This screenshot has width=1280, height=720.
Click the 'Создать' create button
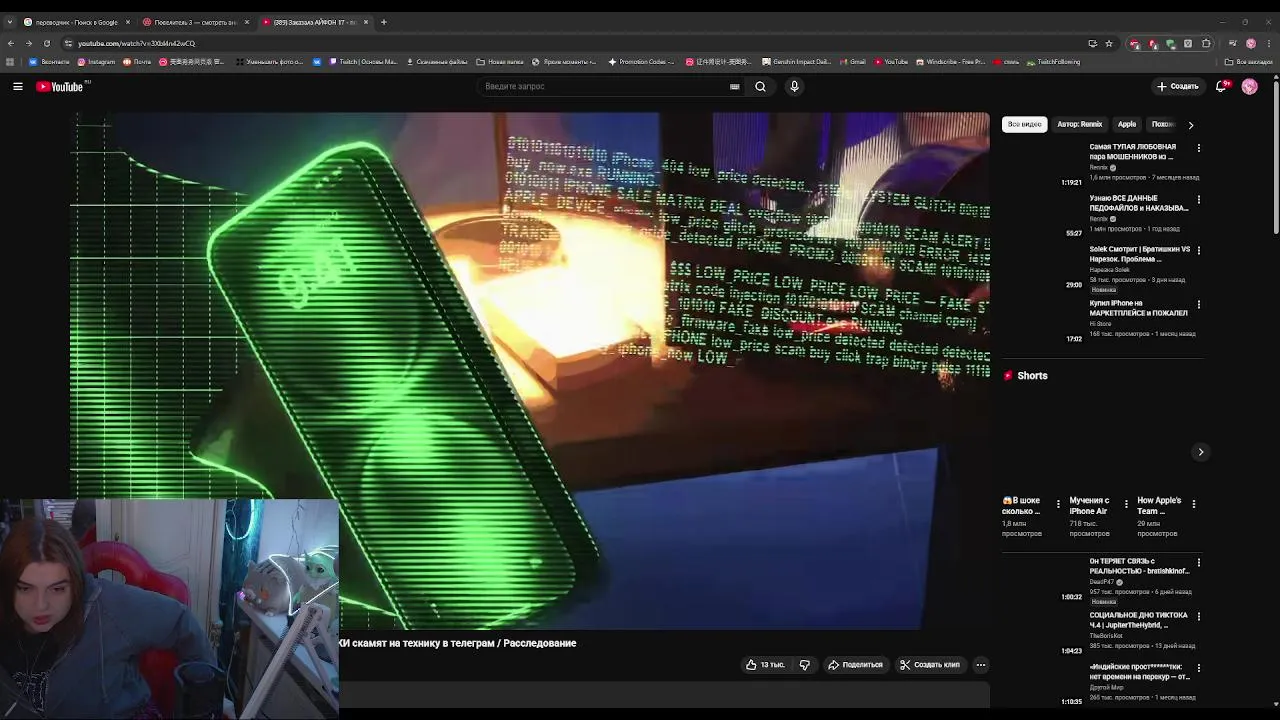[x=1177, y=87]
